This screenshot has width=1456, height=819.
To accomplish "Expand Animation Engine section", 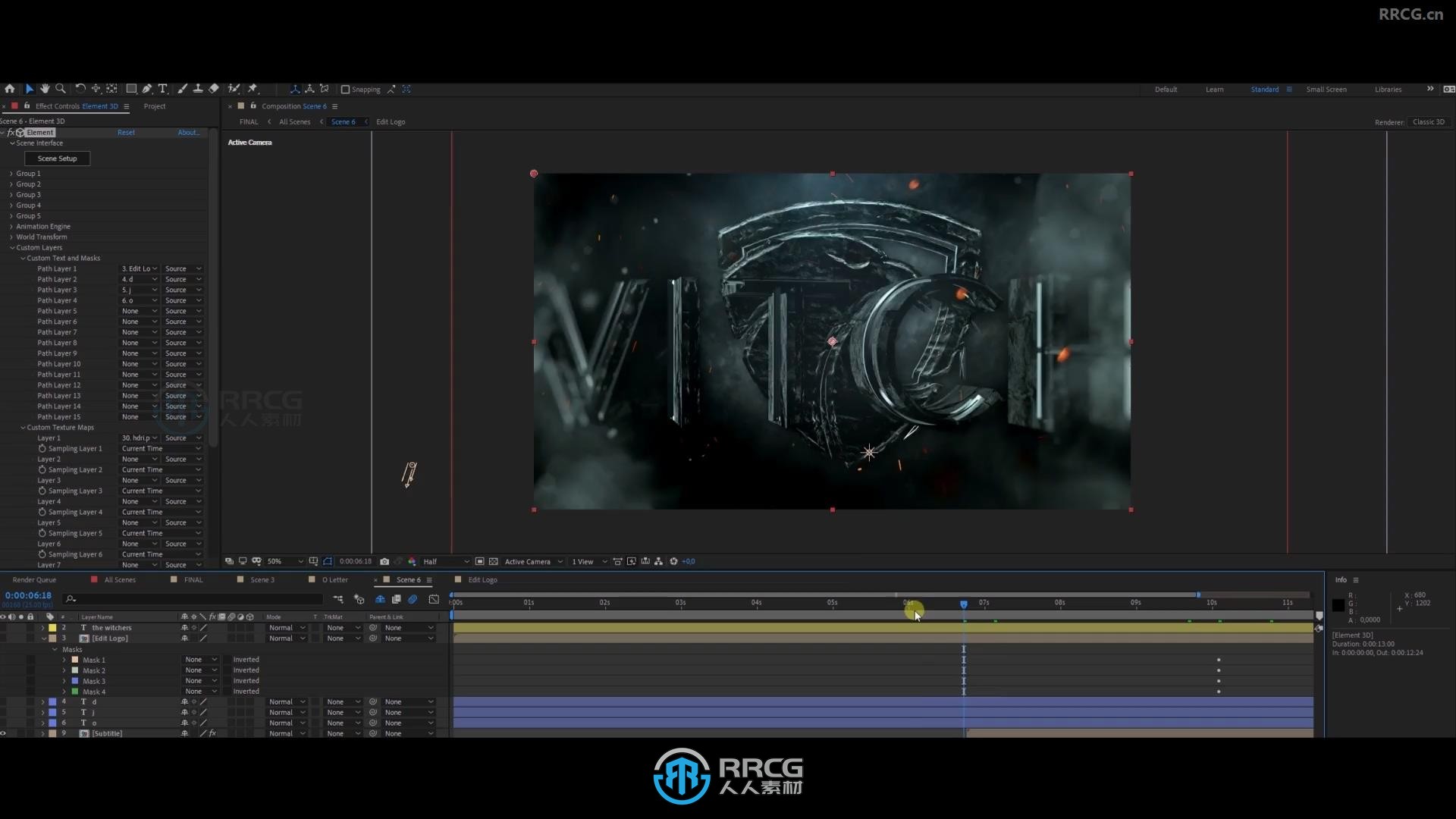I will (11, 227).
